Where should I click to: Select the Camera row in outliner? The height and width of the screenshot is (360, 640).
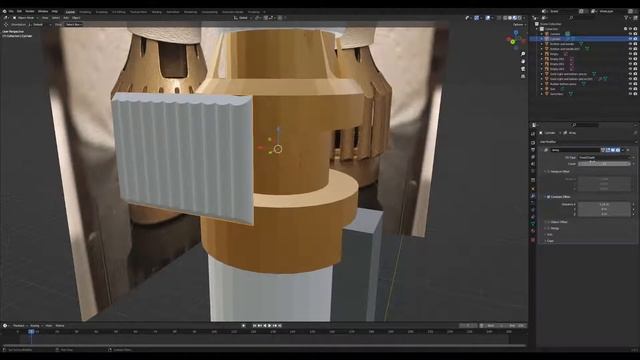click(x=585, y=33)
